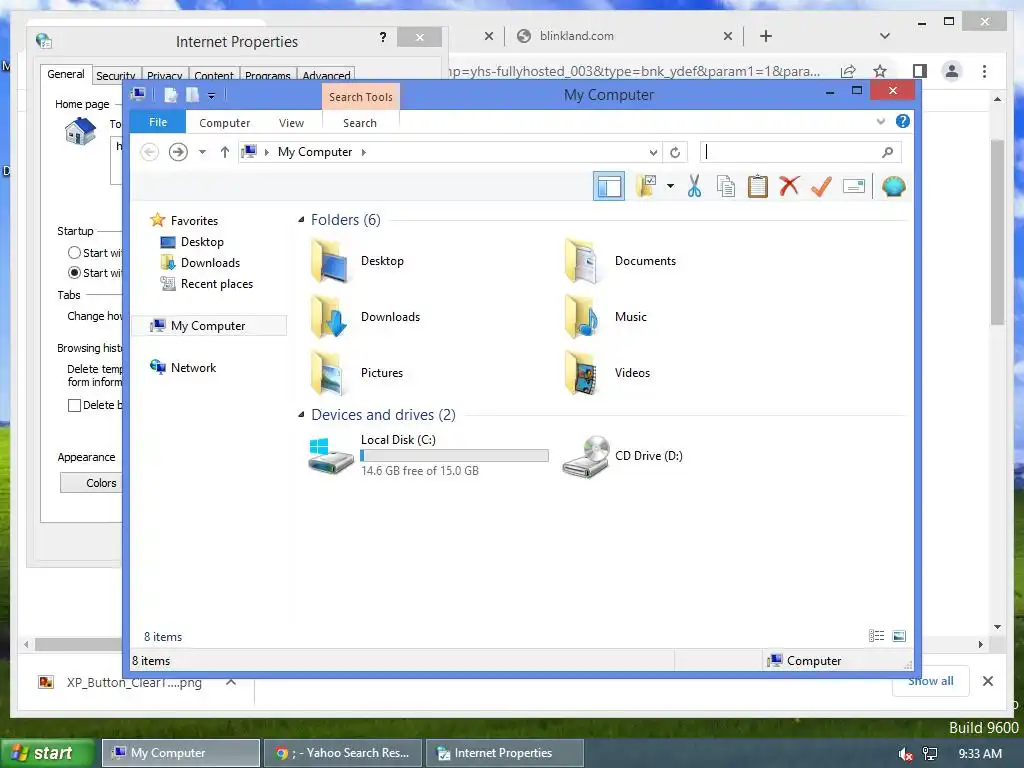This screenshot has height=768, width=1024.
Task: Collapse Devices and drives group
Action: click(x=301, y=414)
